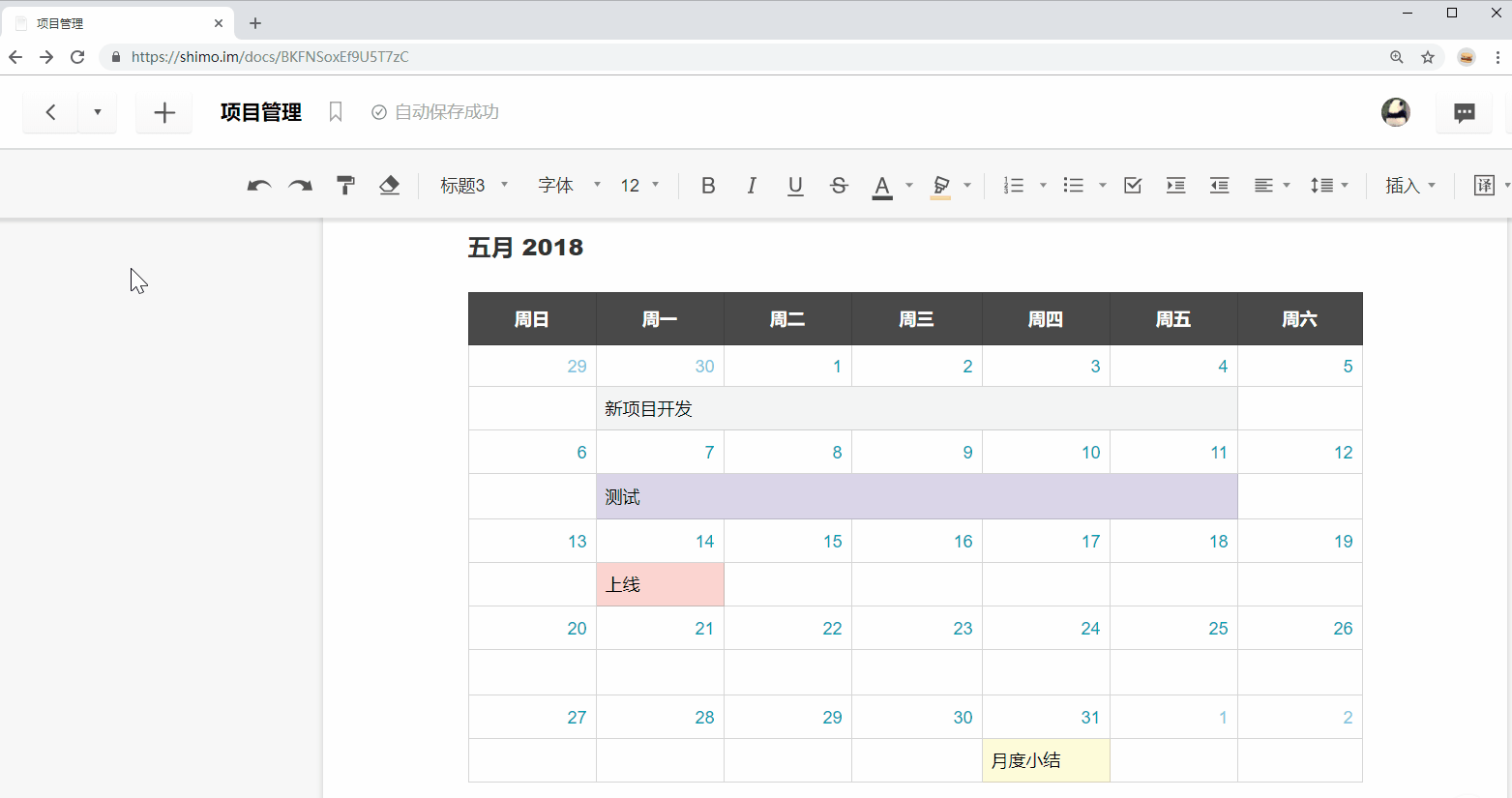
Task: Open the browser zoom indicator
Action: click(x=1397, y=57)
